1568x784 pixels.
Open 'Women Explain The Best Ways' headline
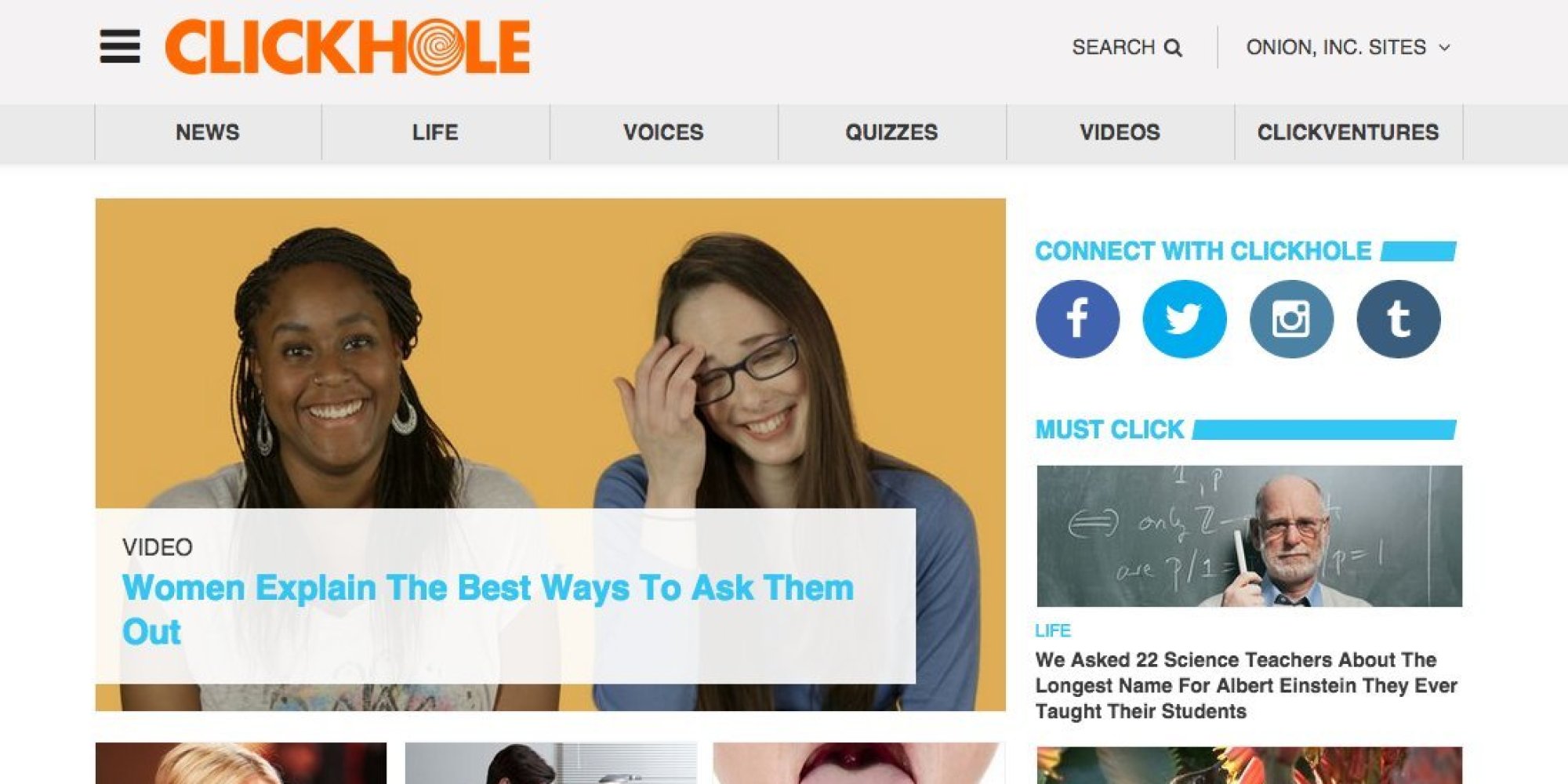point(488,609)
